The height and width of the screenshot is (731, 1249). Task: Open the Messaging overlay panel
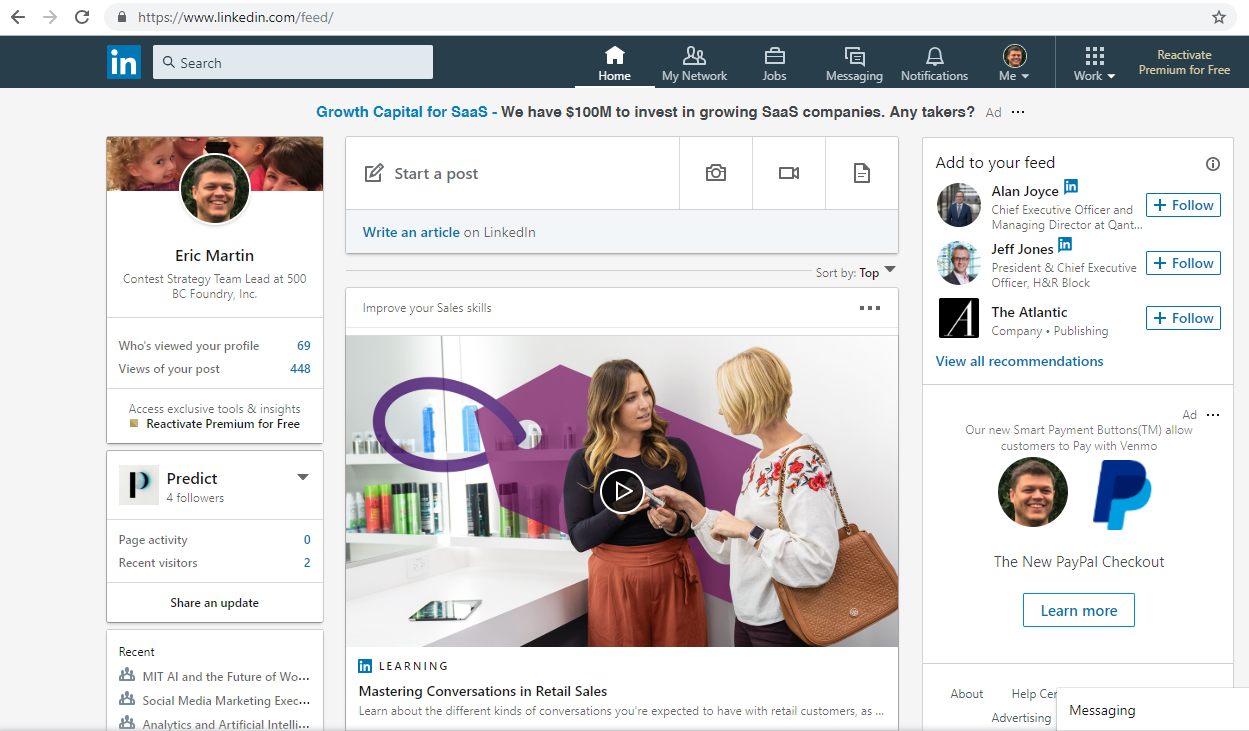(1152, 710)
